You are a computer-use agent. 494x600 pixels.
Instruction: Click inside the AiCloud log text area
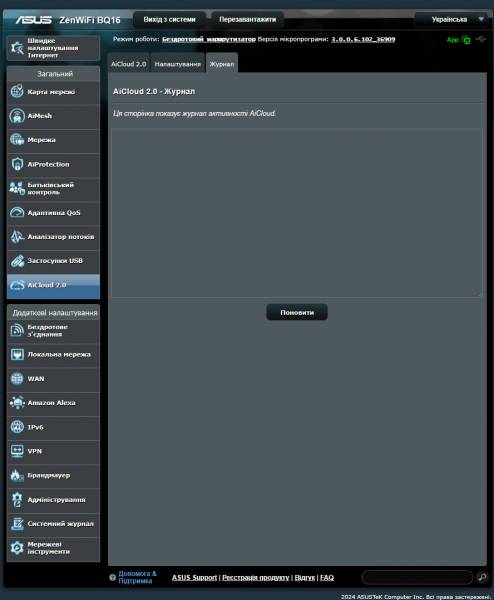coord(297,213)
